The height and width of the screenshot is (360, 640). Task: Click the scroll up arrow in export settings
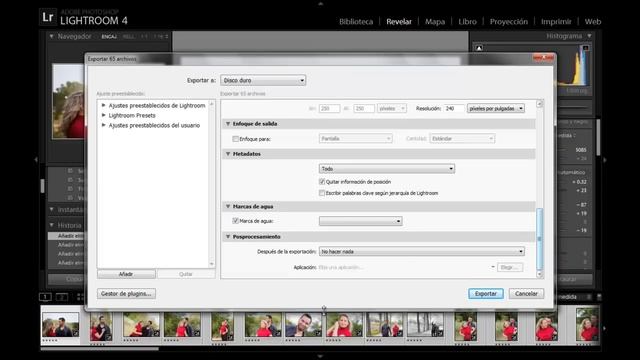[540, 104]
